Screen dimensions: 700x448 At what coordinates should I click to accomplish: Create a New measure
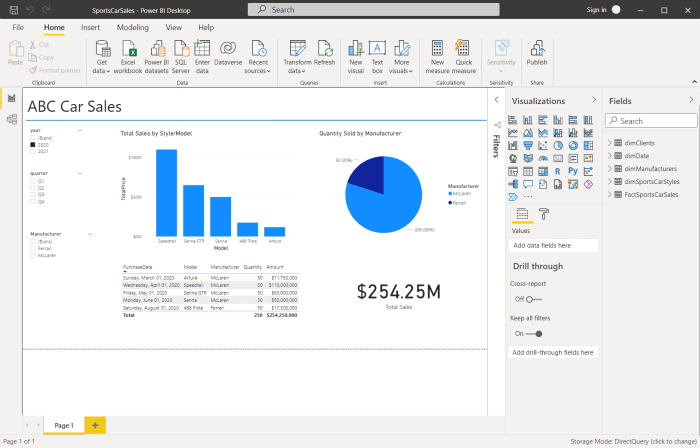tap(438, 57)
